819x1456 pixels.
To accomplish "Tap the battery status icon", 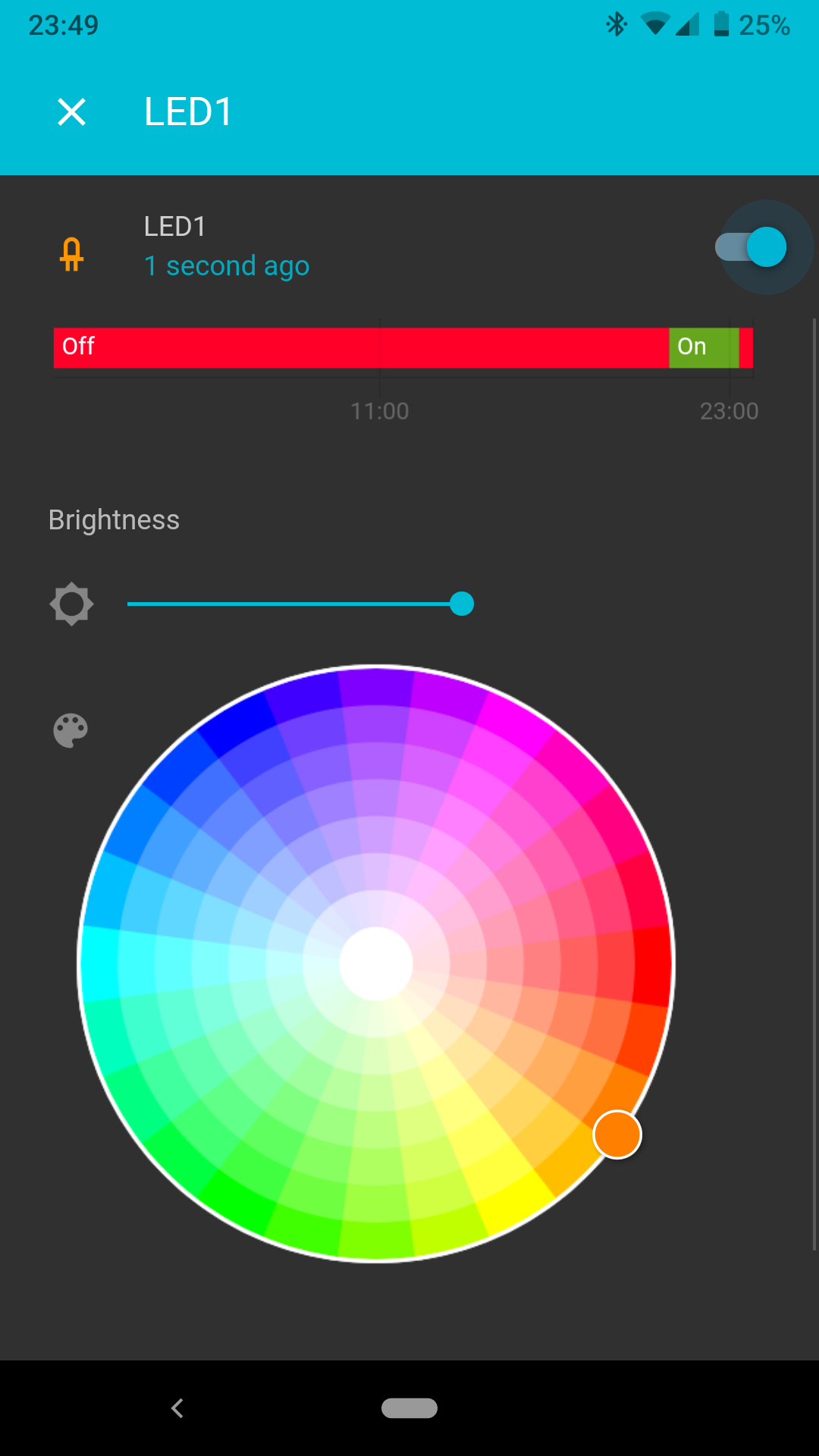I will point(721,24).
